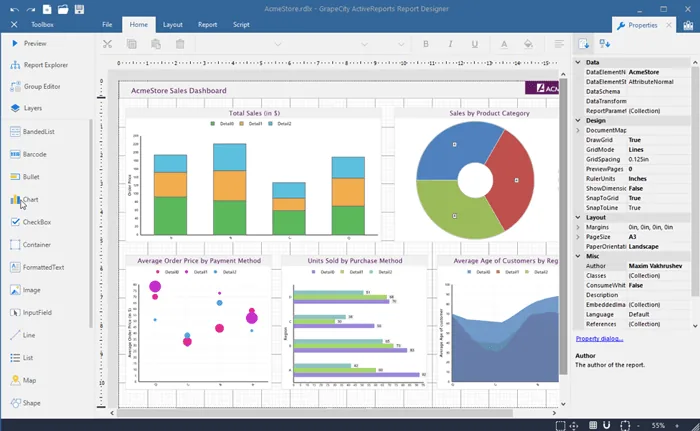Open the Group Editor panel
This screenshot has width=700, height=431.
point(35,87)
